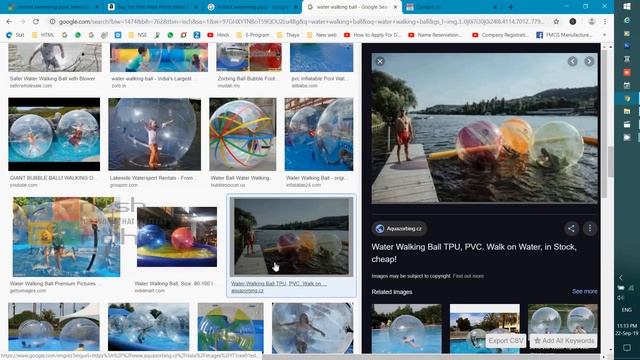Click 'Water Walking Ball TPU, PVC' preview title
Viewport: 640px width, 360px height.
click(x=473, y=253)
